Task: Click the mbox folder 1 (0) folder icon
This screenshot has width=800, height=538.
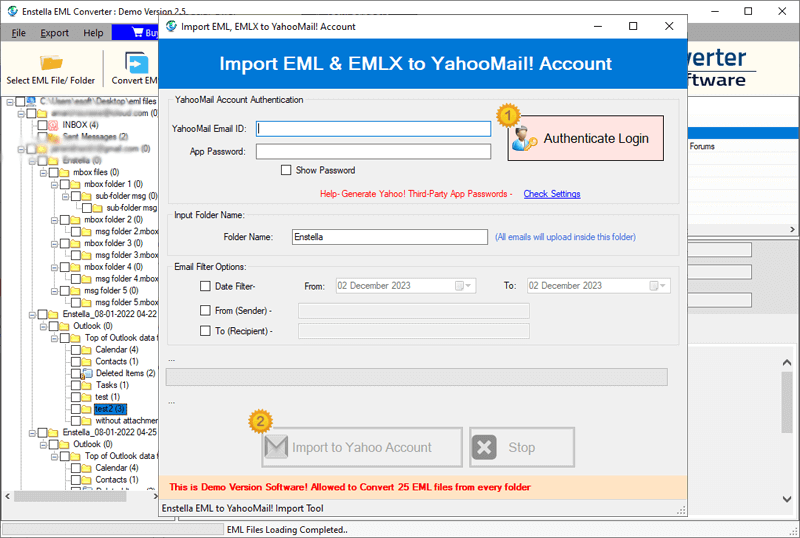Action: pyautogui.click(x=76, y=184)
